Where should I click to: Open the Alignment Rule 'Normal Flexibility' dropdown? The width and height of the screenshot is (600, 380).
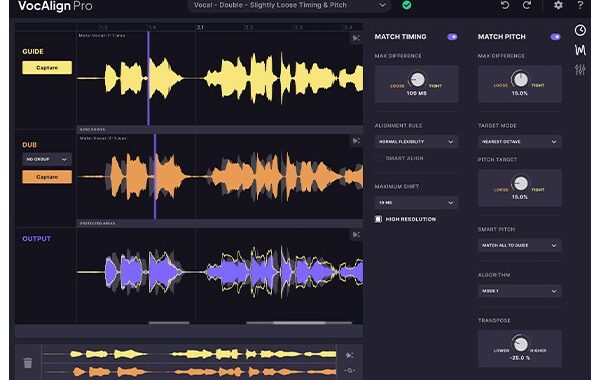[x=416, y=142]
